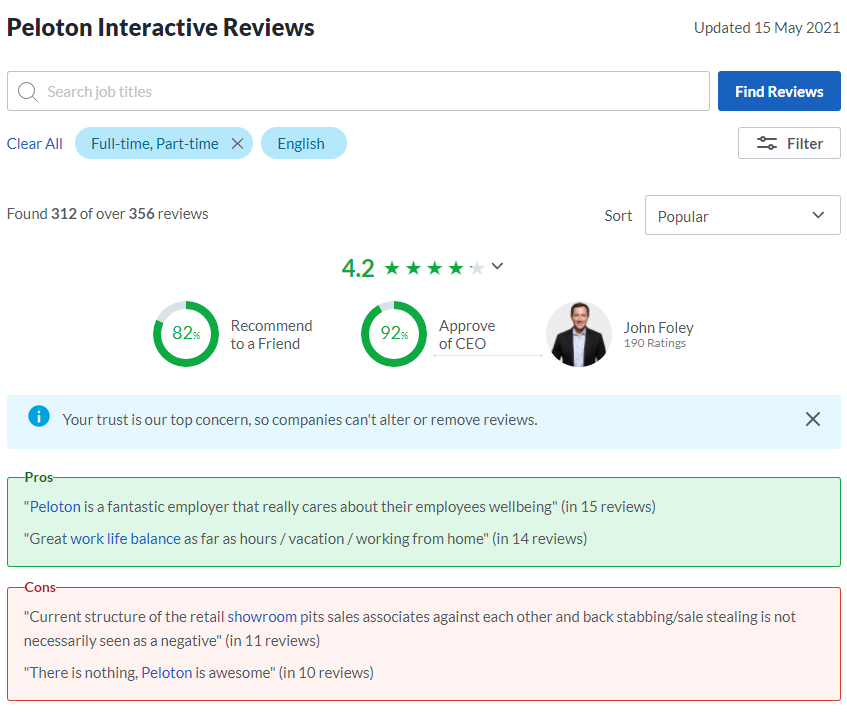Click the green star rating row
847x716 pixels.
point(434,268)
